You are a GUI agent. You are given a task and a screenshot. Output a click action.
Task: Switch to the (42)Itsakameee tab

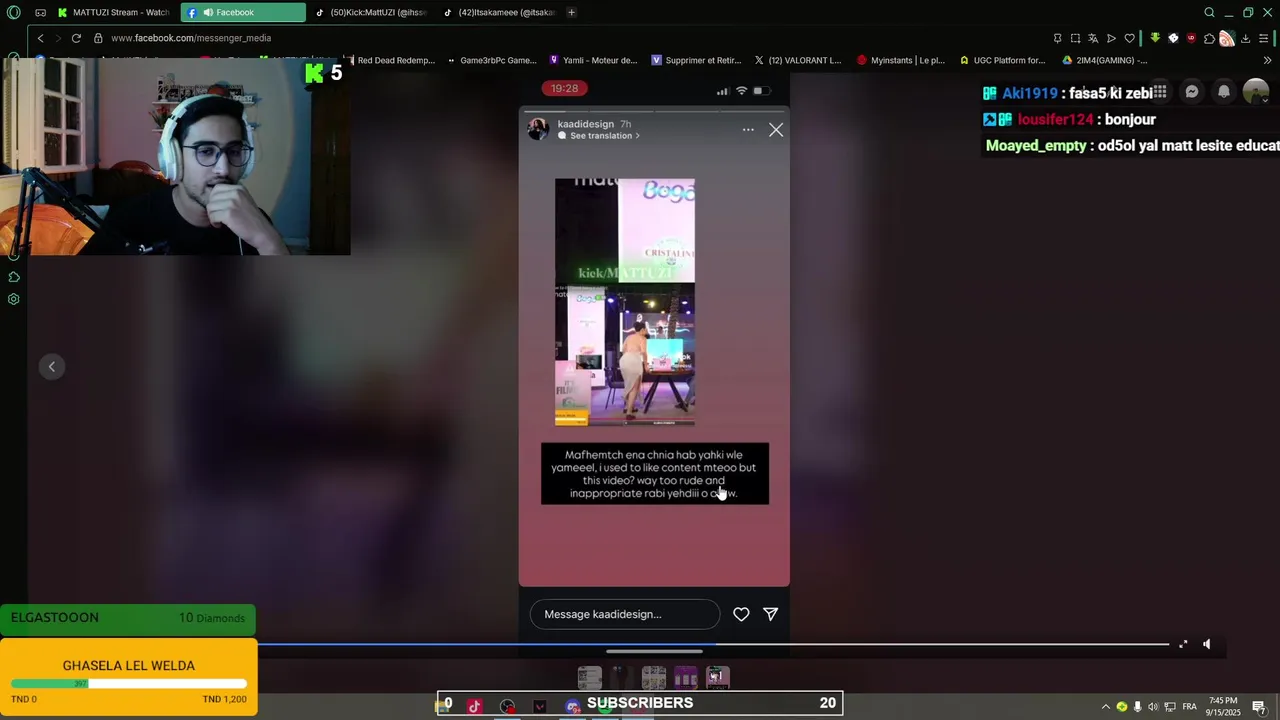point(499,12)
